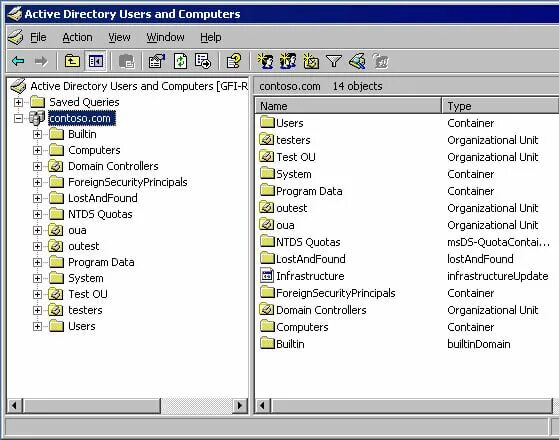Click the green Refresh toolbar icon
This screenshot has width=559, height=440.
pos(180,61)
